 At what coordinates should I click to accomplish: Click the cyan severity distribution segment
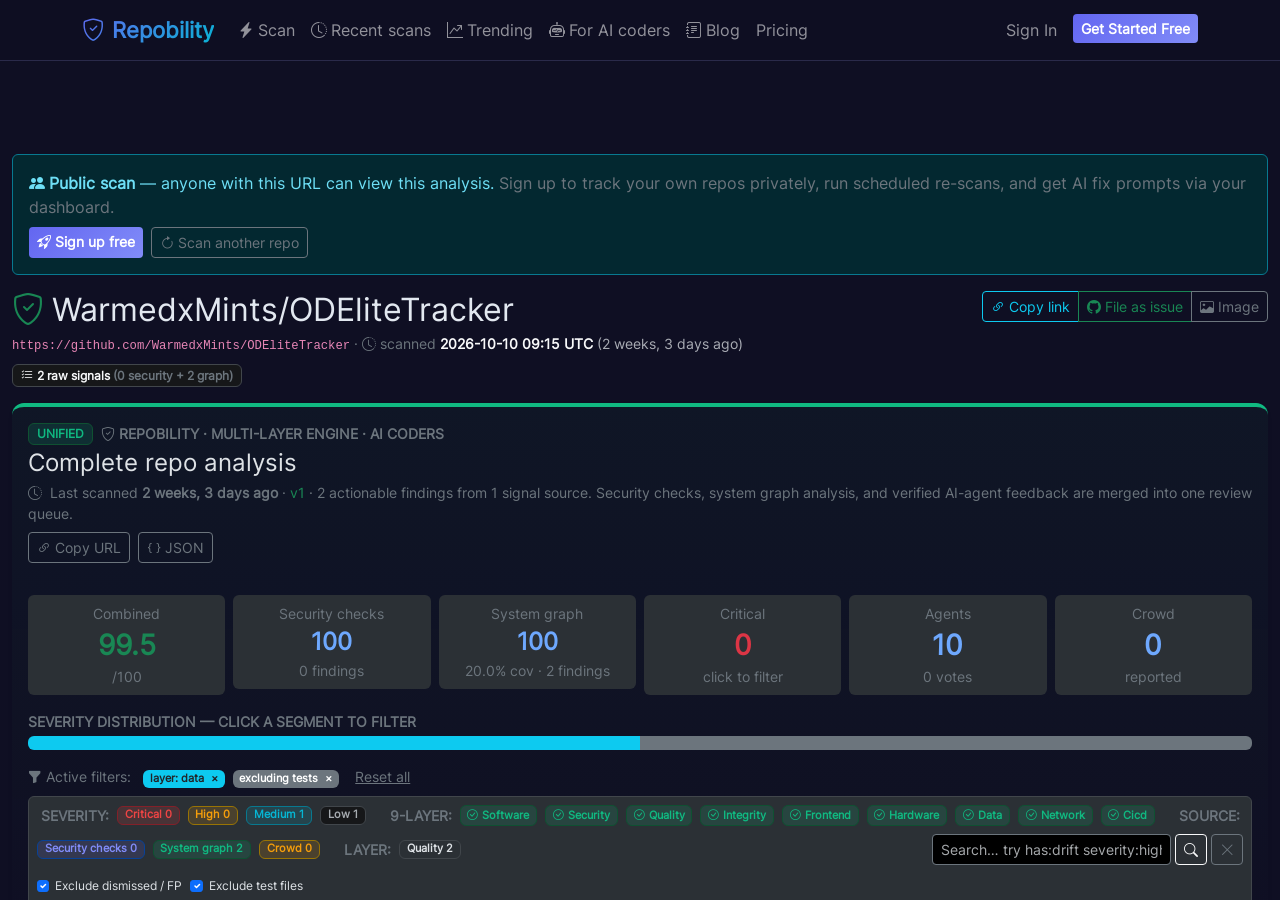(334, 743)
